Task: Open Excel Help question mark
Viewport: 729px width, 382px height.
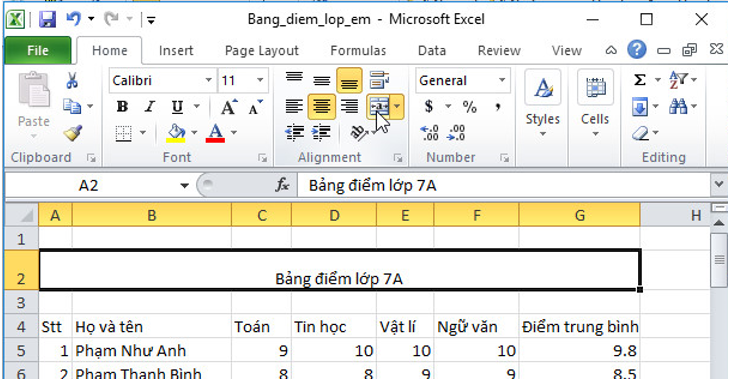Action: coord(636,49)
